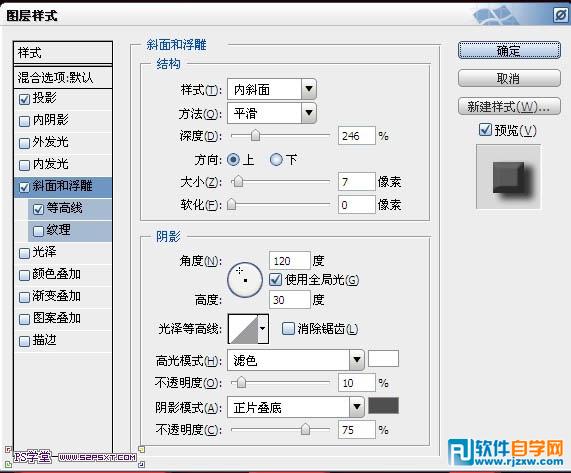
Task: Open the 样式 内斜面 dropdown
Action: (x=272, y=89)
